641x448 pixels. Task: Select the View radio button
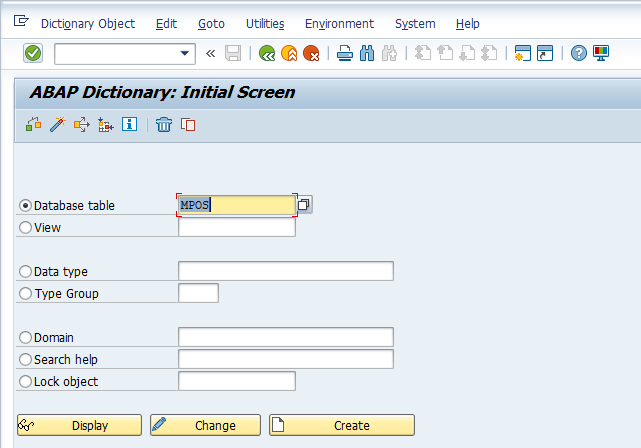(25, 227)
